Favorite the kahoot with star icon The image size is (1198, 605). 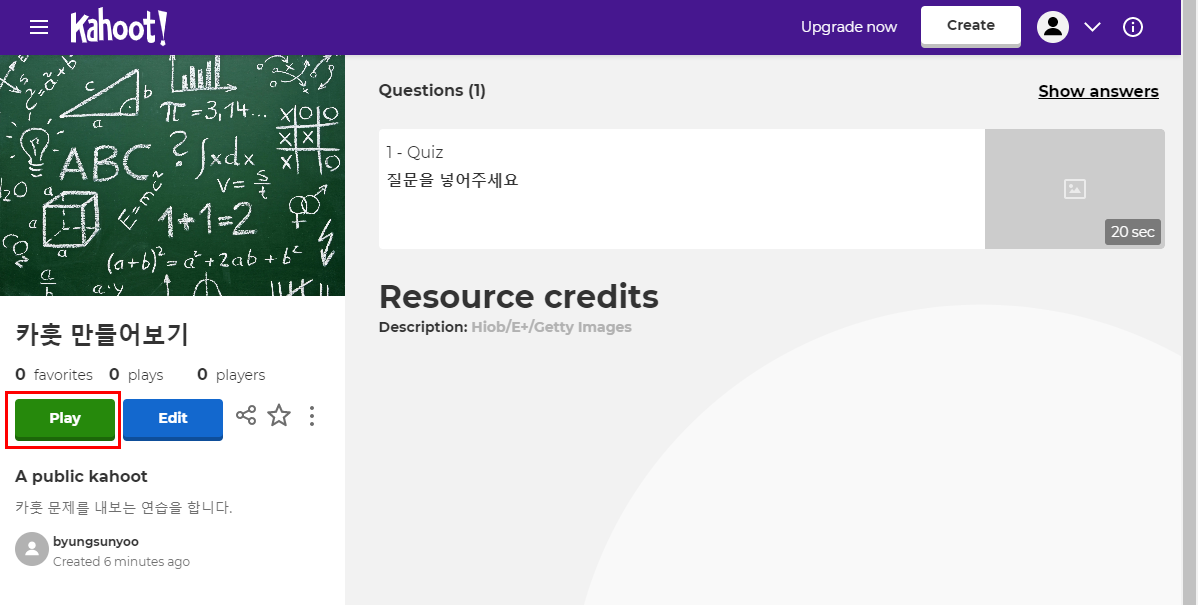pyautogui.click(x=279, y=416)
